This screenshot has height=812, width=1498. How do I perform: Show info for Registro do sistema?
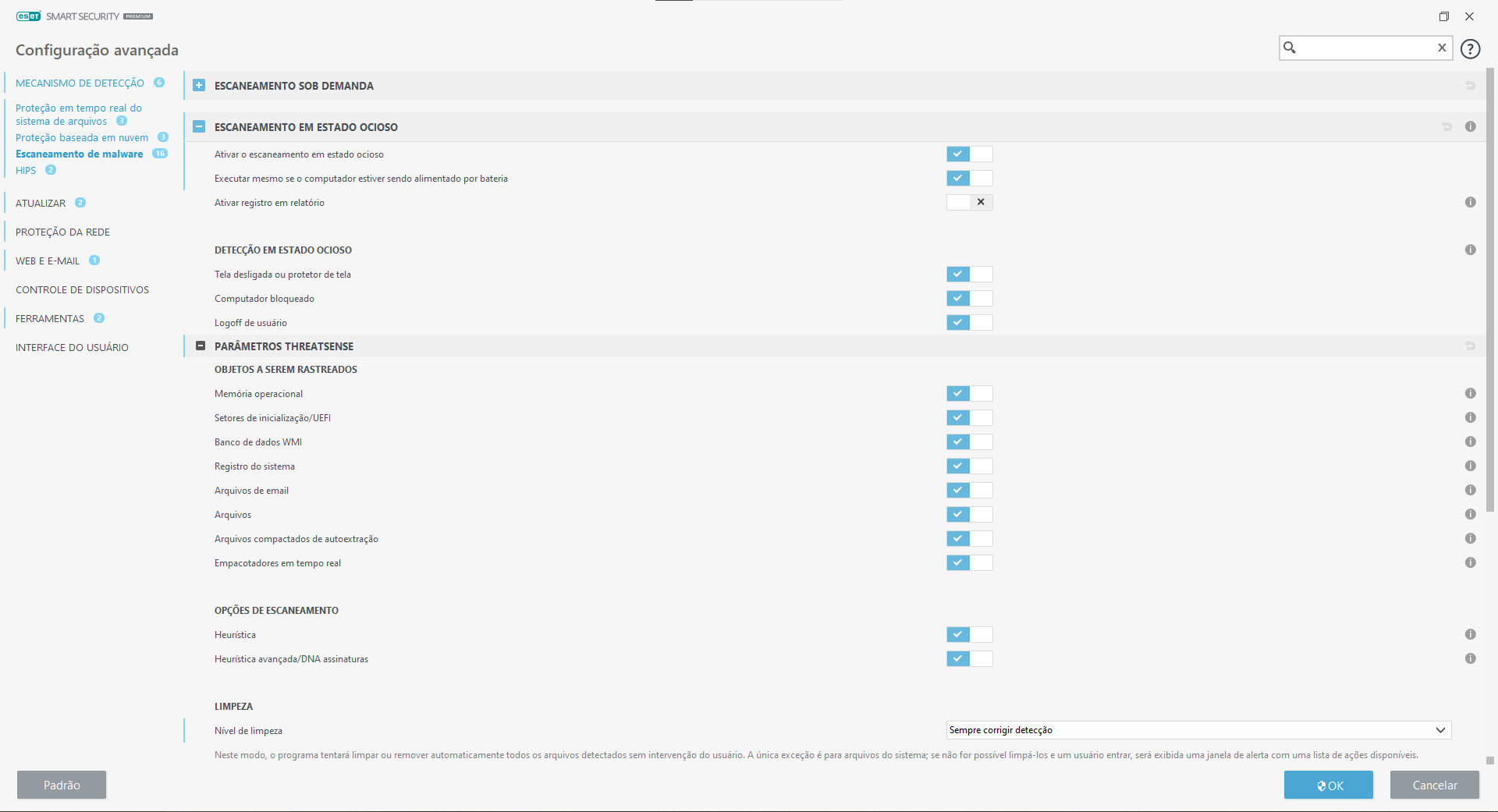coord(1470,466)
